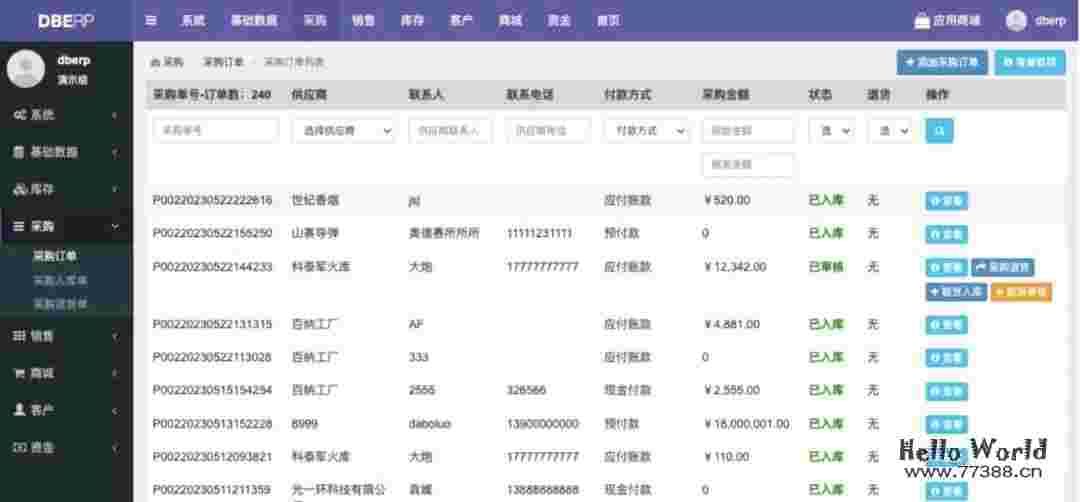Viewport: 1080px width, 502px height.
Task: Click 采购 breadcrumb home link
Action: [x=167, y=62]
